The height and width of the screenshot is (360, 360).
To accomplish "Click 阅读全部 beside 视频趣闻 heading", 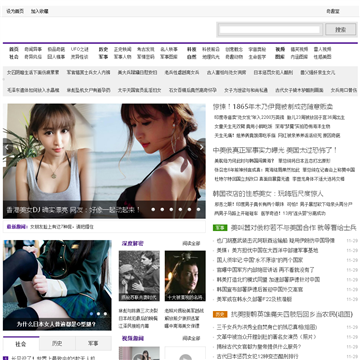I will pos(191,339).
